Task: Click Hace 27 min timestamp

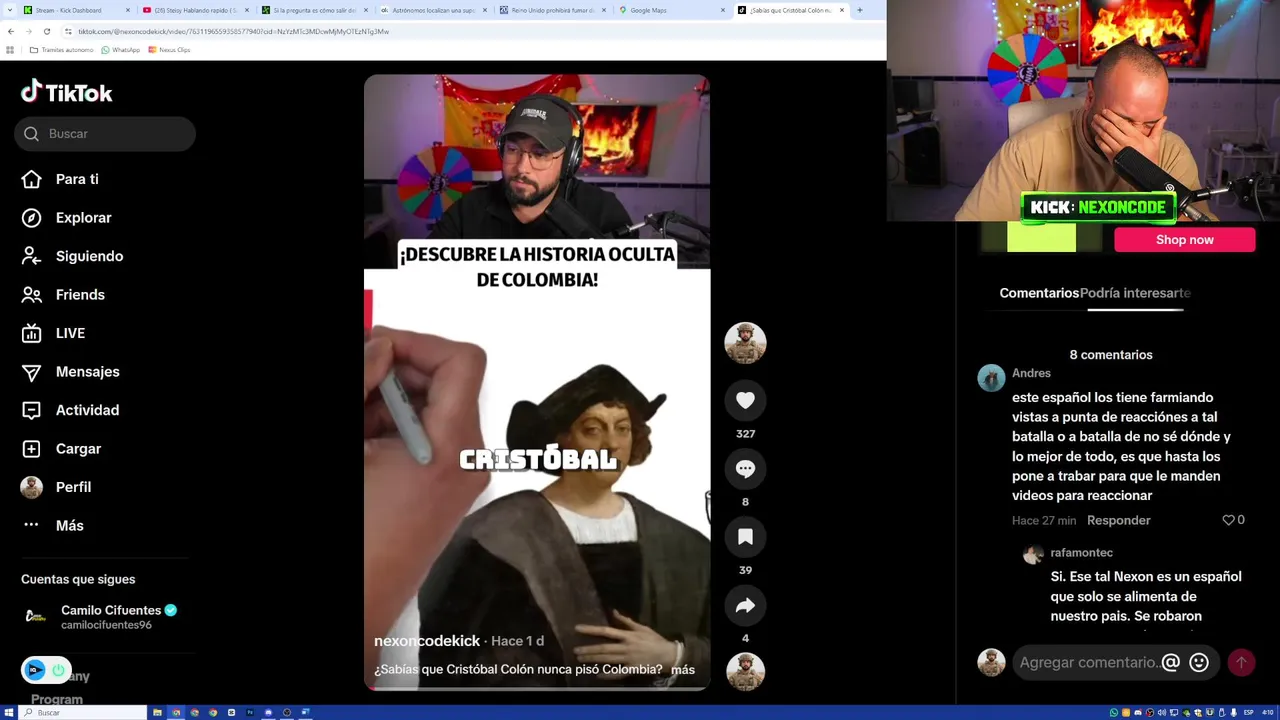Action: click(1044, 520)
